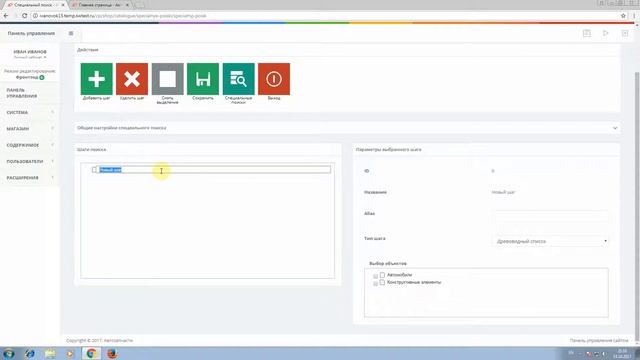Image resolution: width=640 pixels, height=360 pixels.
Task: Close the first browser tab
Action: pos(63,5)
